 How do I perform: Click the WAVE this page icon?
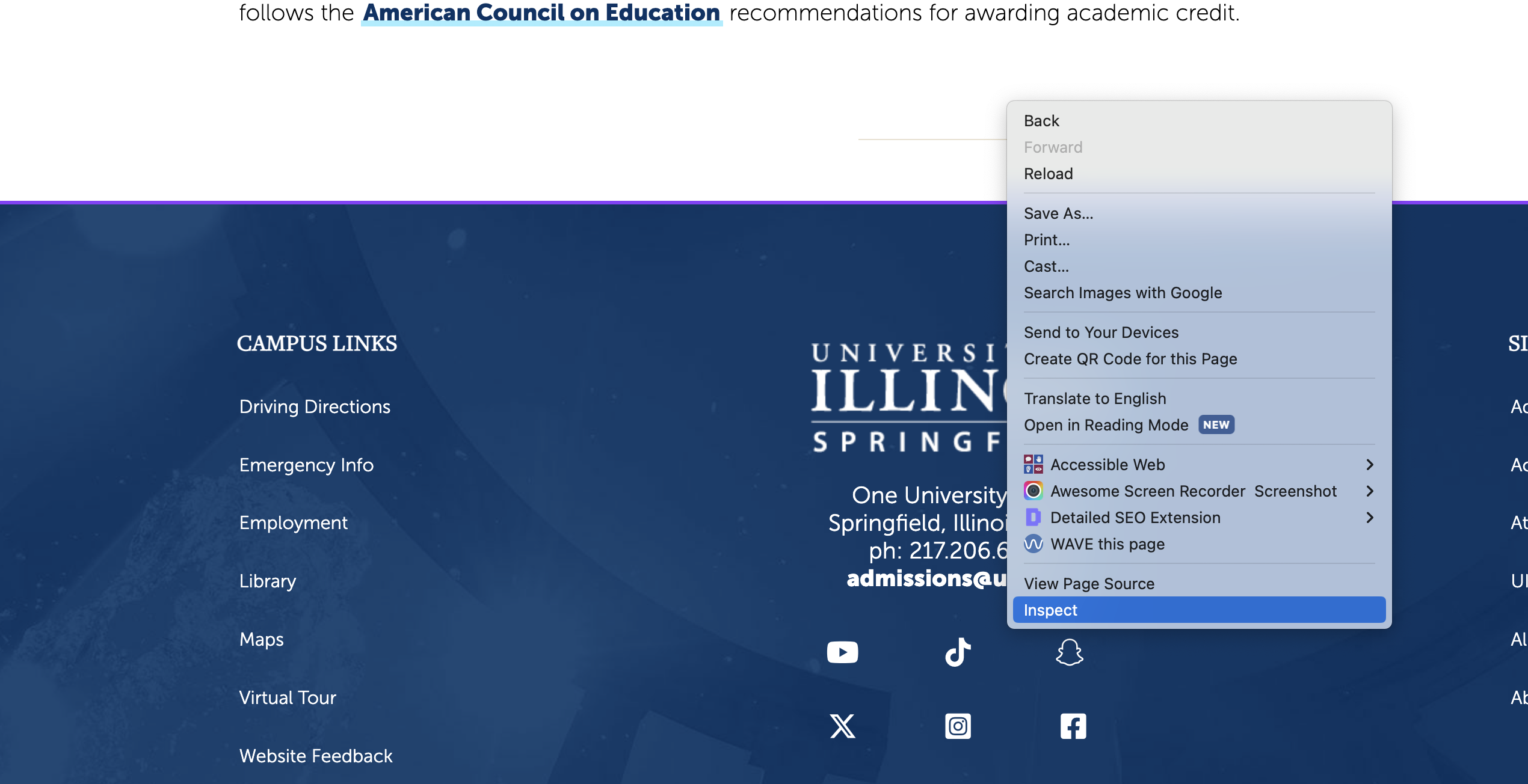click(x=1032, y=543)
